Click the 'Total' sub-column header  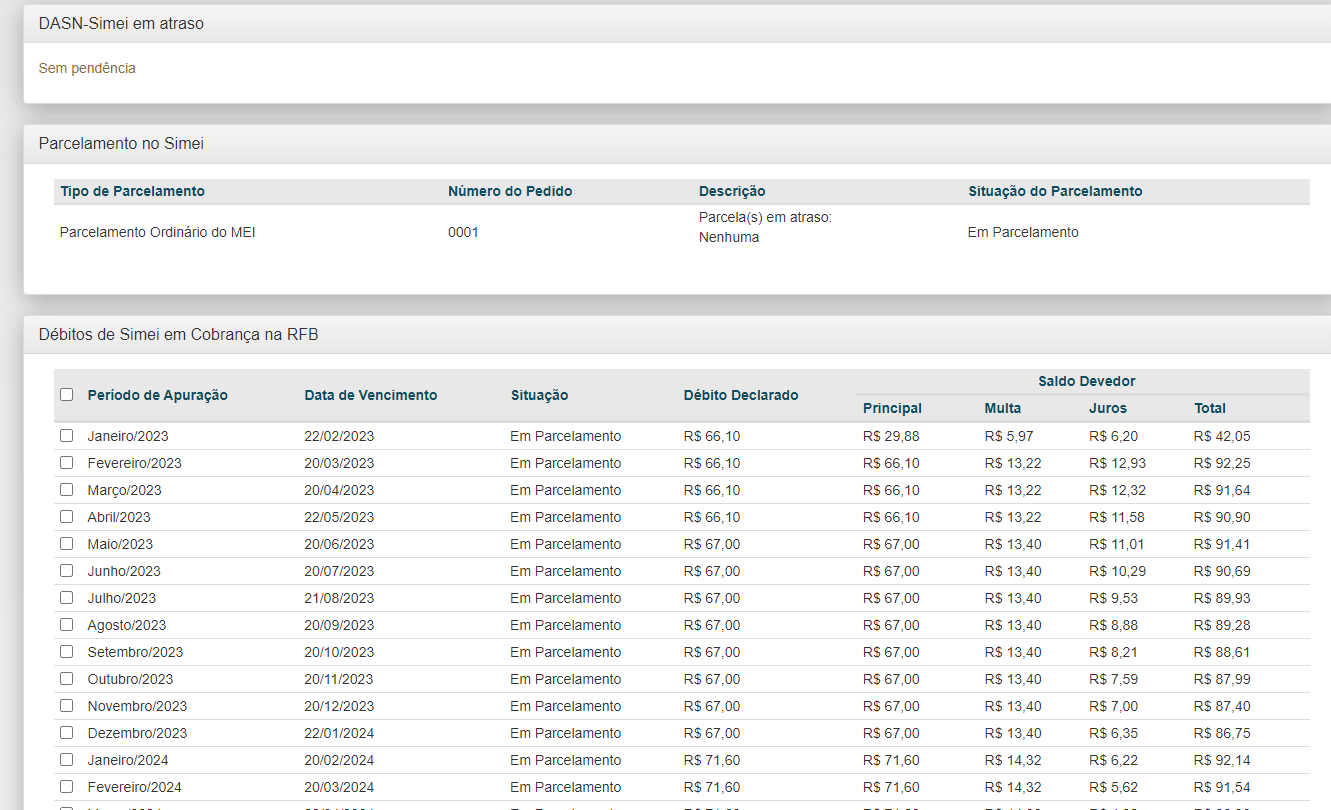click(x=1210, y=408)
